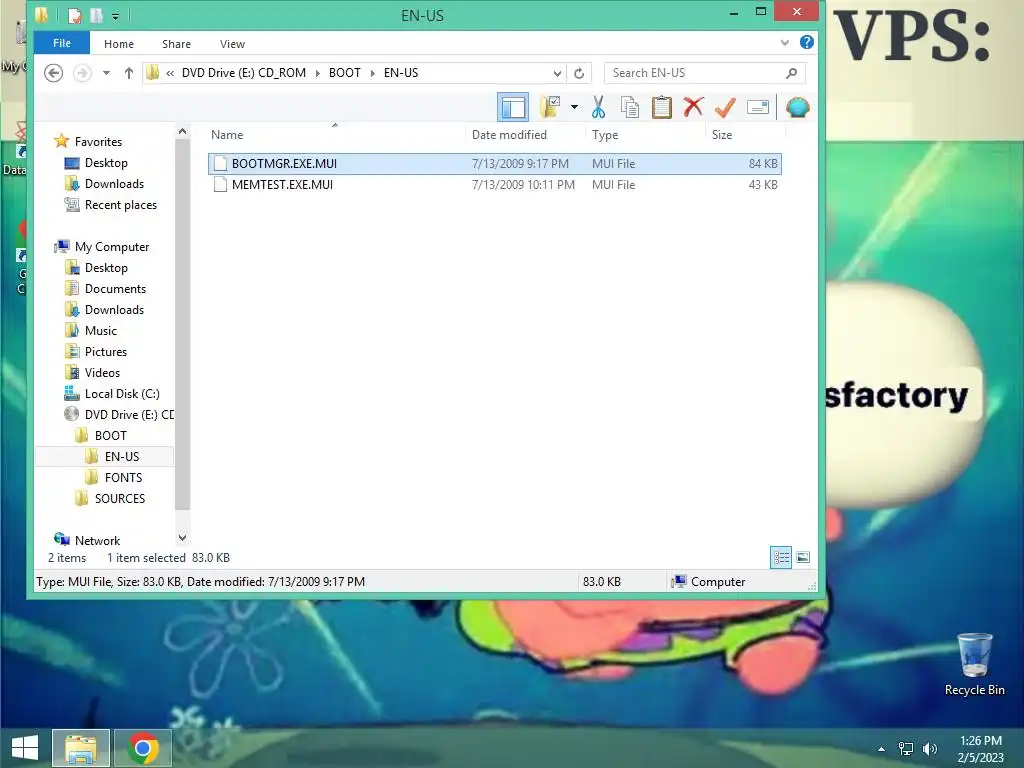Click DVD Drive (E:) CD_ROM breadcrumb
The height and width of the screenshot is (768, 1024).
click(244, 73)
